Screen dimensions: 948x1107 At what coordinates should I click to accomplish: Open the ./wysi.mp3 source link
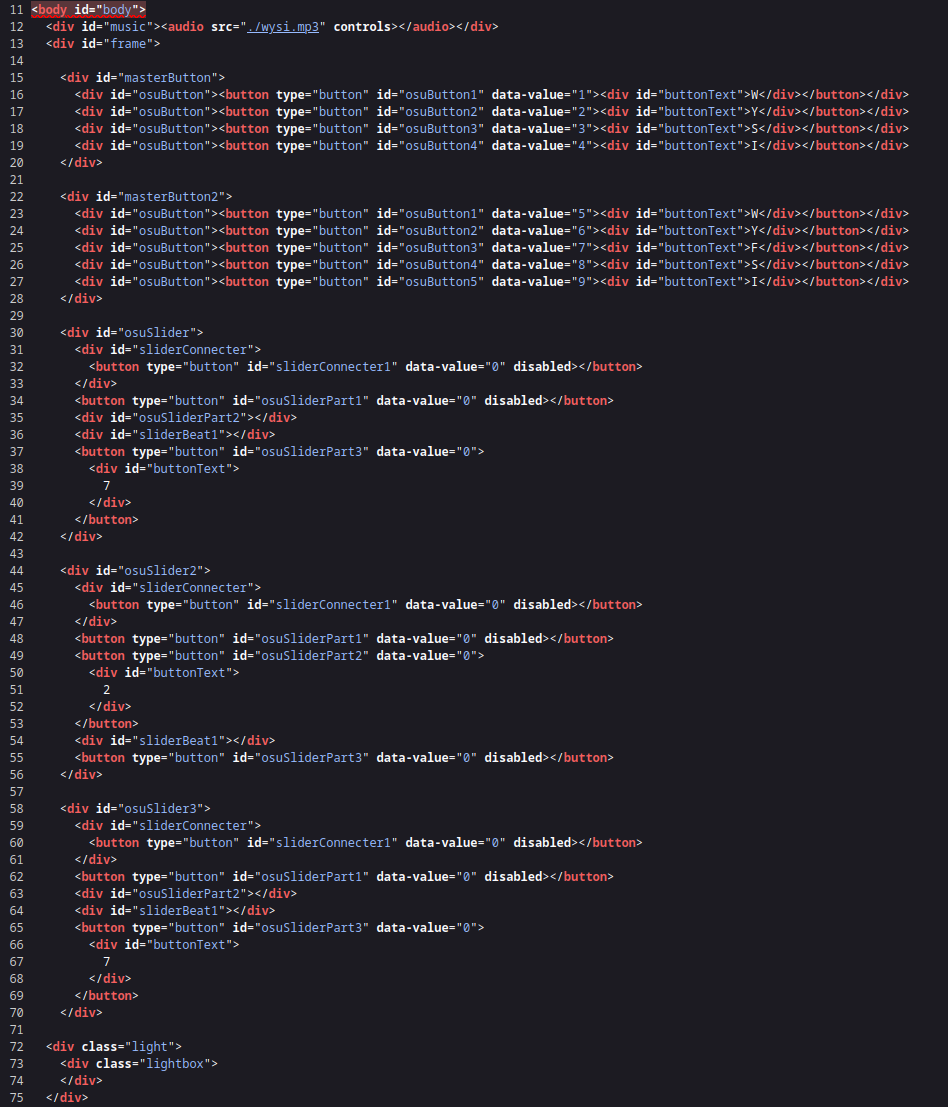pyautogui.click(x=282, y=27)
